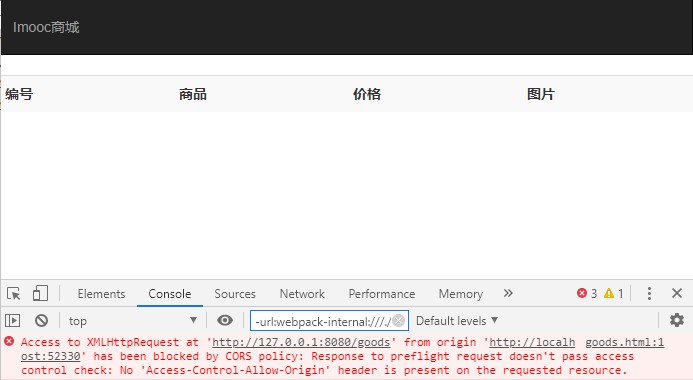Switch to the Console tab
693x380 pixels.
[170, 294]
